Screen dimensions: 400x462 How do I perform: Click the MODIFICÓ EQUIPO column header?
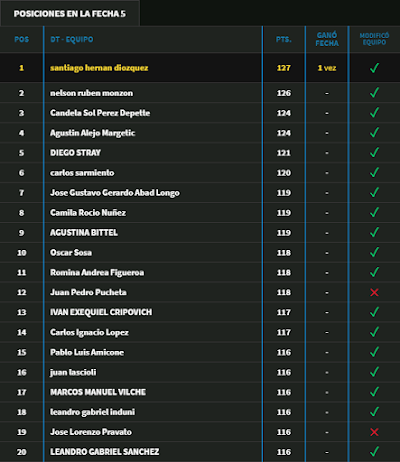(374, 39)
